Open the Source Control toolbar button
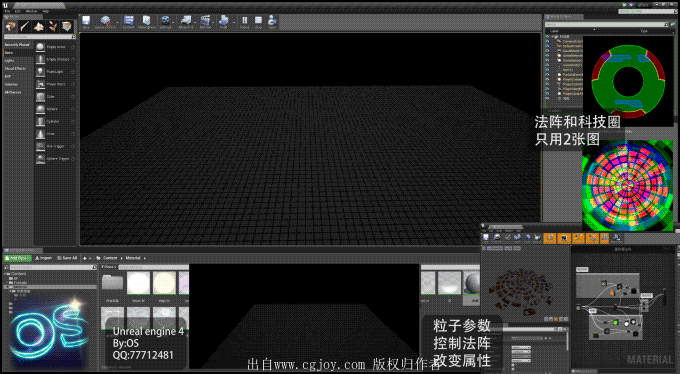The width and height of the screenshot is (680, 374). (105, 20)
